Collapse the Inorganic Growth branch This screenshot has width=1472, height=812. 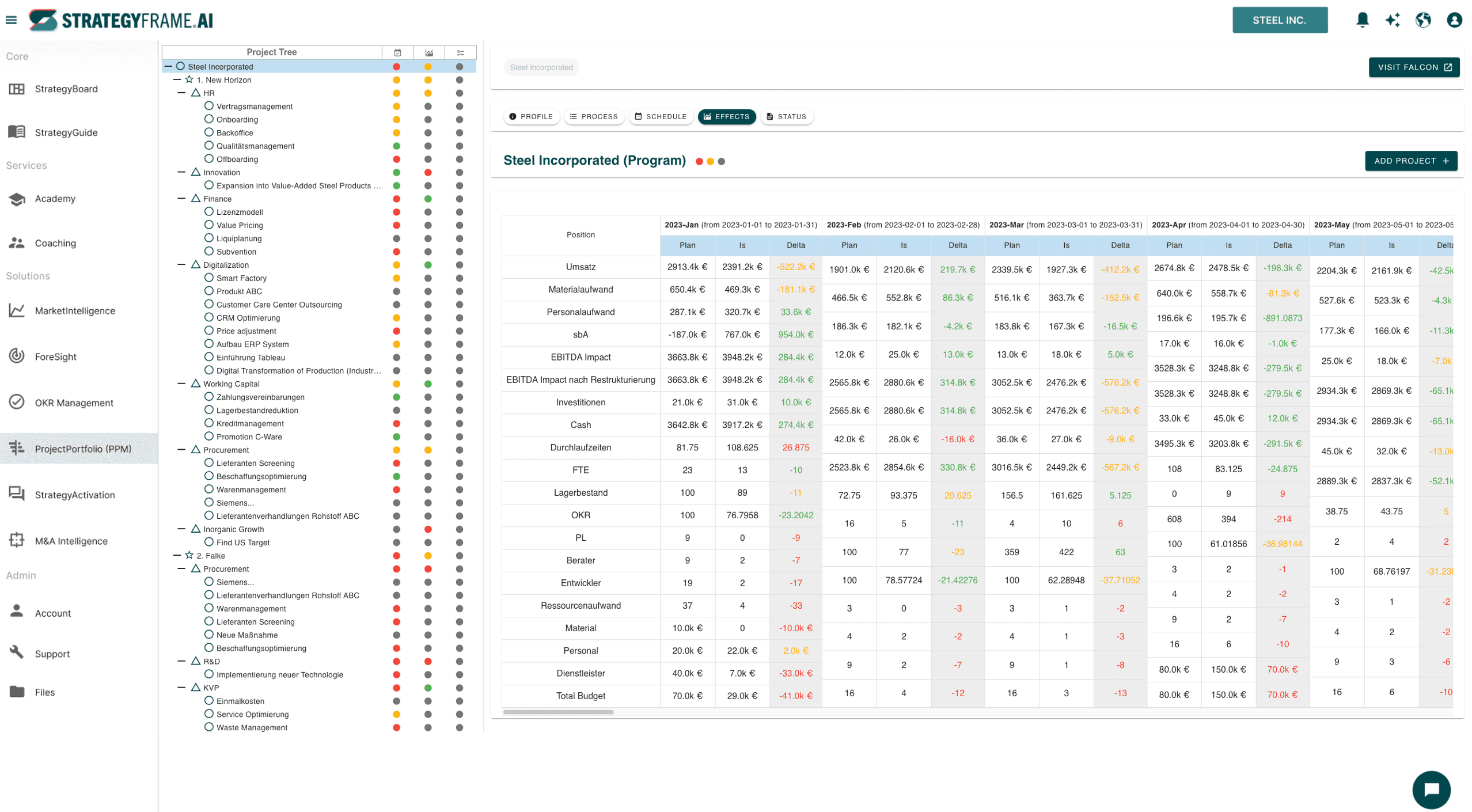coord(181,529)
